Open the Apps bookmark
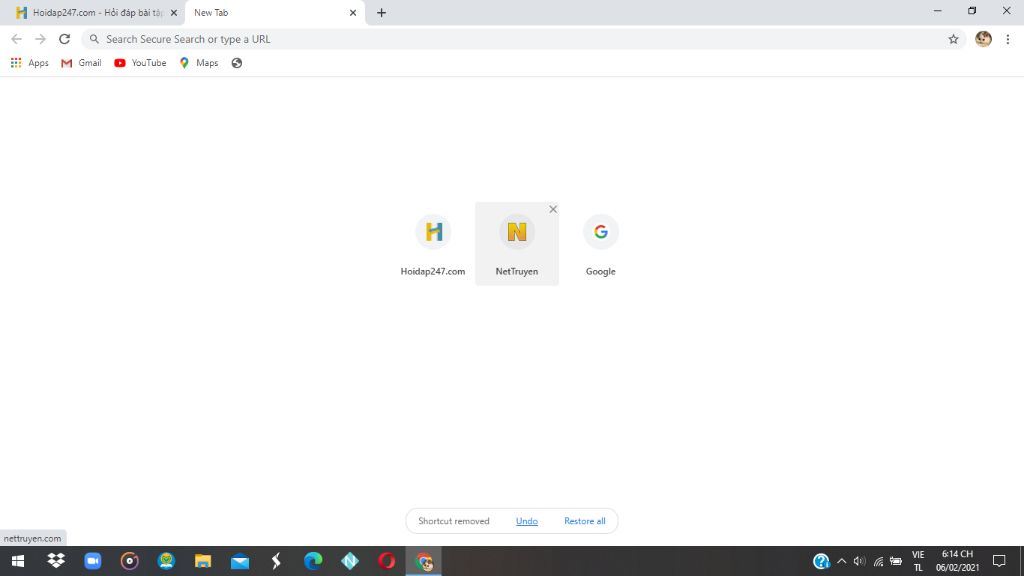Screen dimensions: 1024x576 [29, 63]
